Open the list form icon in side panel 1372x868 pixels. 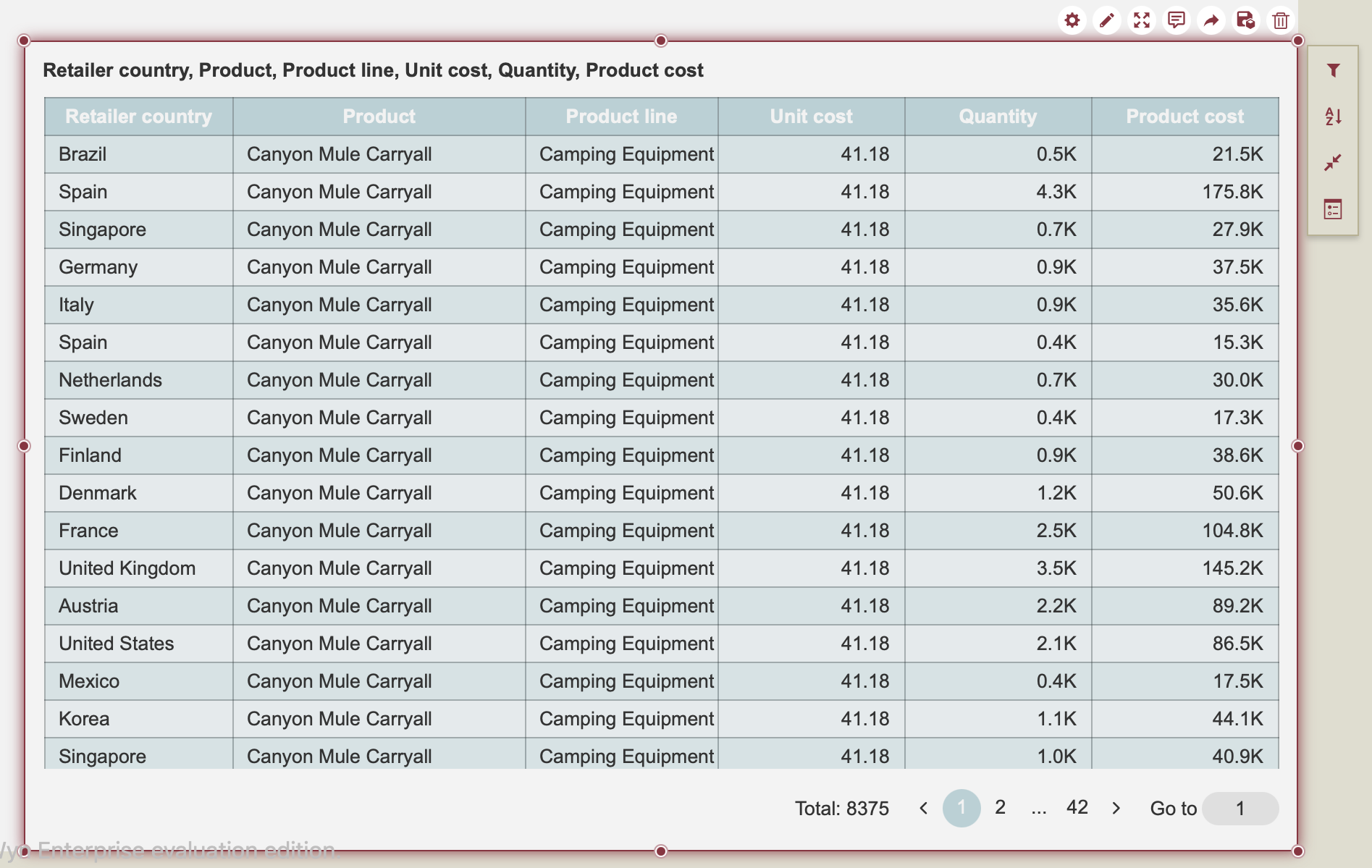[x=1333, y=209]
